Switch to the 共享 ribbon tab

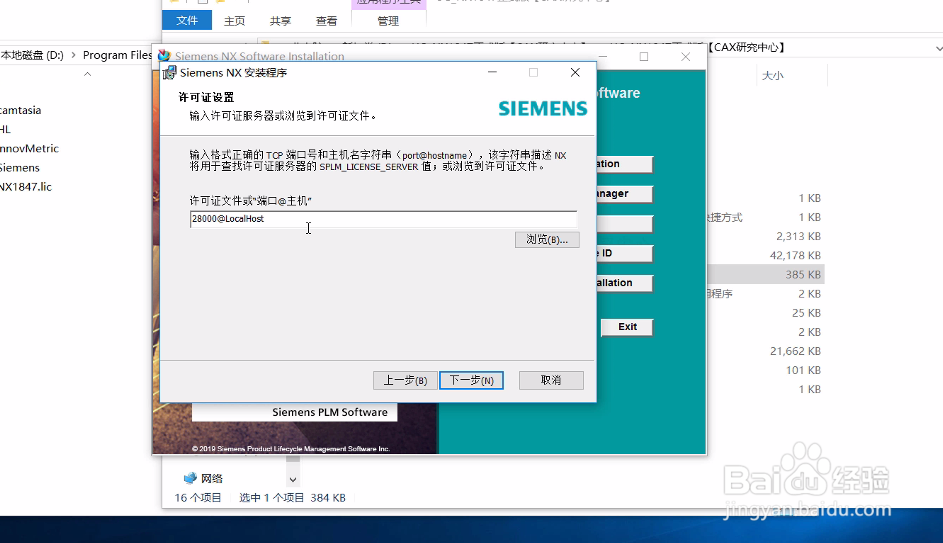(280, 21)
